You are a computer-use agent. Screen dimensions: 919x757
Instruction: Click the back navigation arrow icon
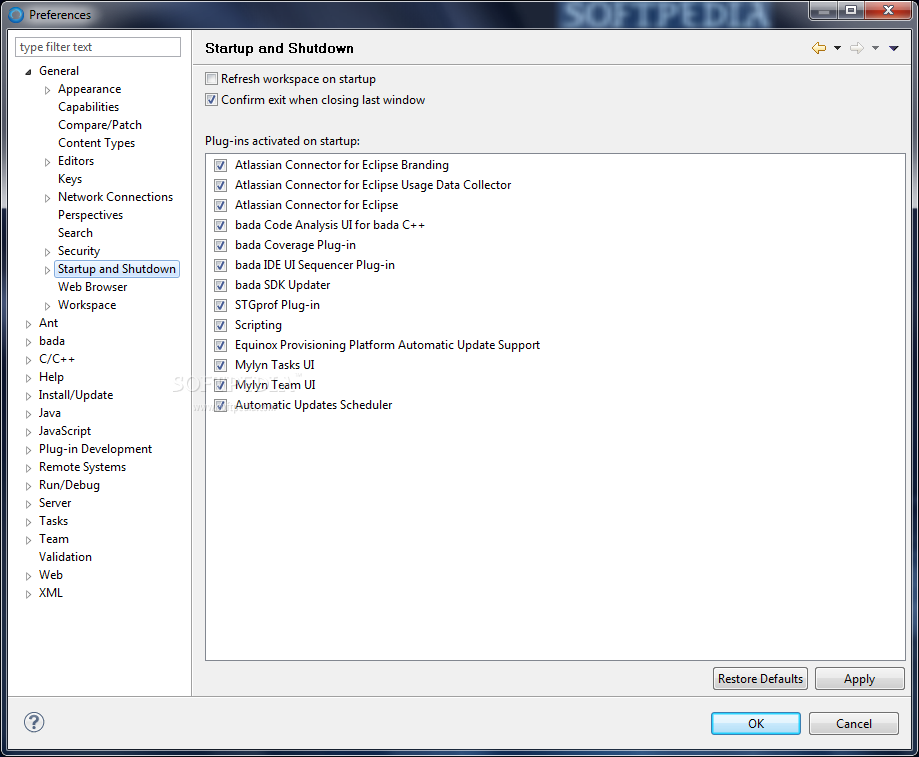[819, 48]
